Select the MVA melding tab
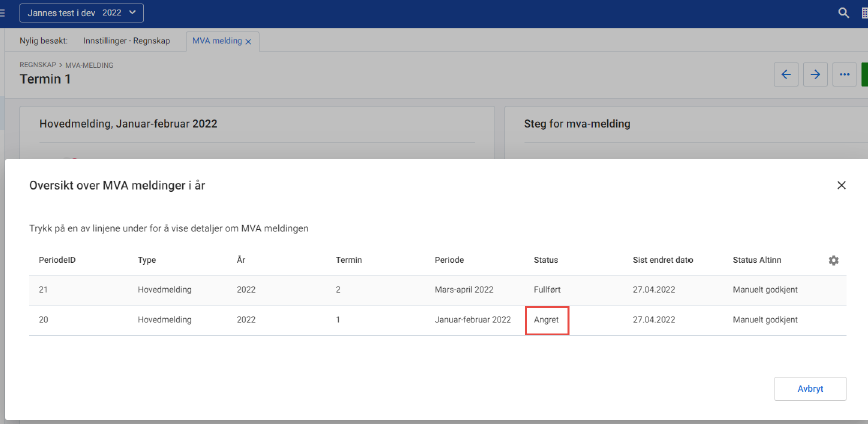 click(x=216, y=41)
